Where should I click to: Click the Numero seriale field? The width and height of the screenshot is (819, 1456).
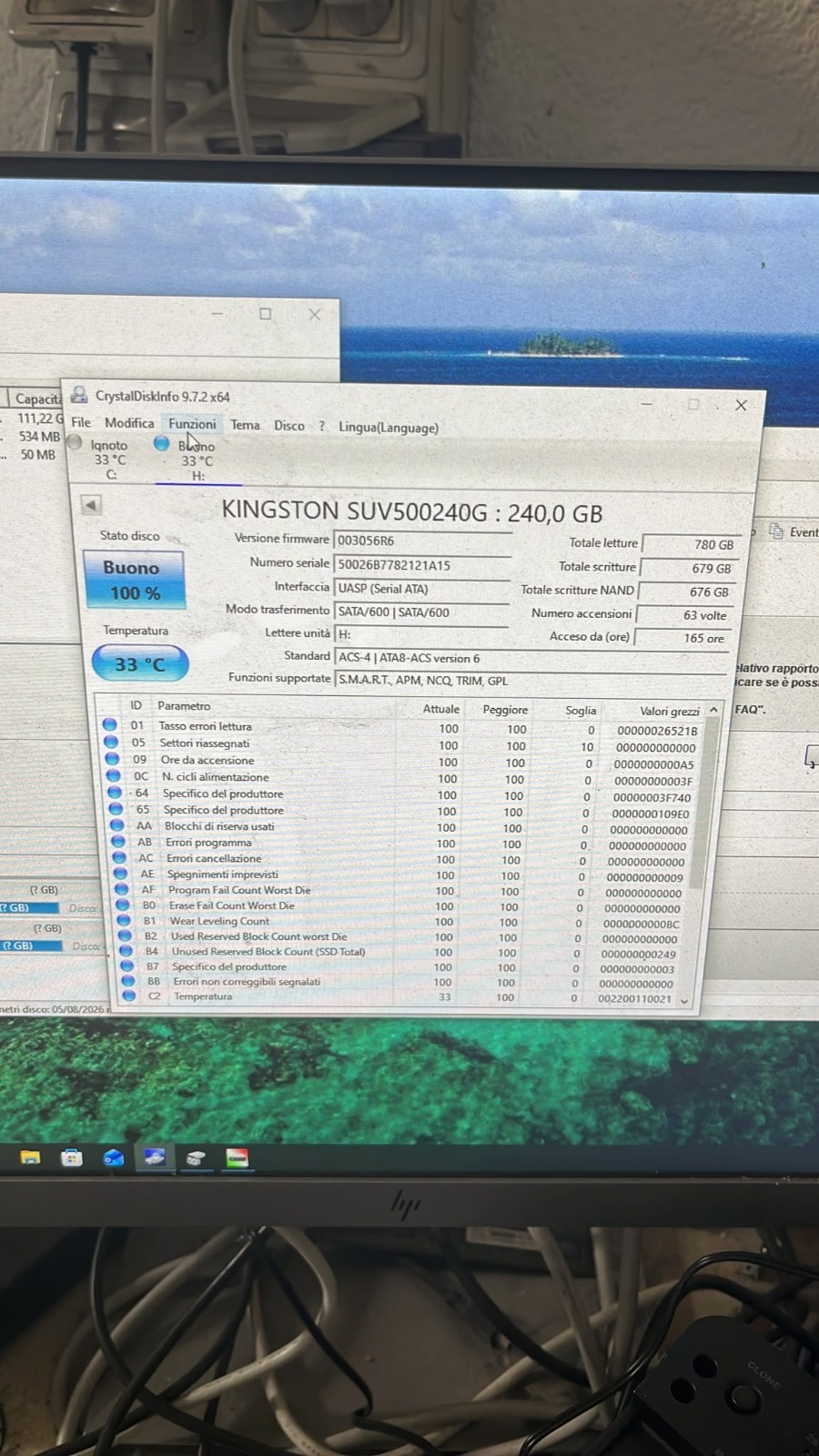pyautogui.click(x=422, y=565)
